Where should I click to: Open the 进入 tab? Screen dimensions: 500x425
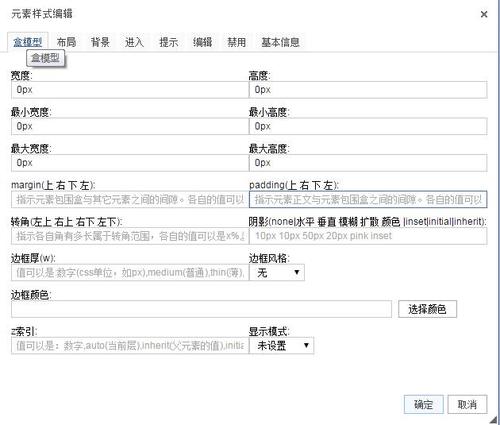pyautogui.click(x=134, y=42)
